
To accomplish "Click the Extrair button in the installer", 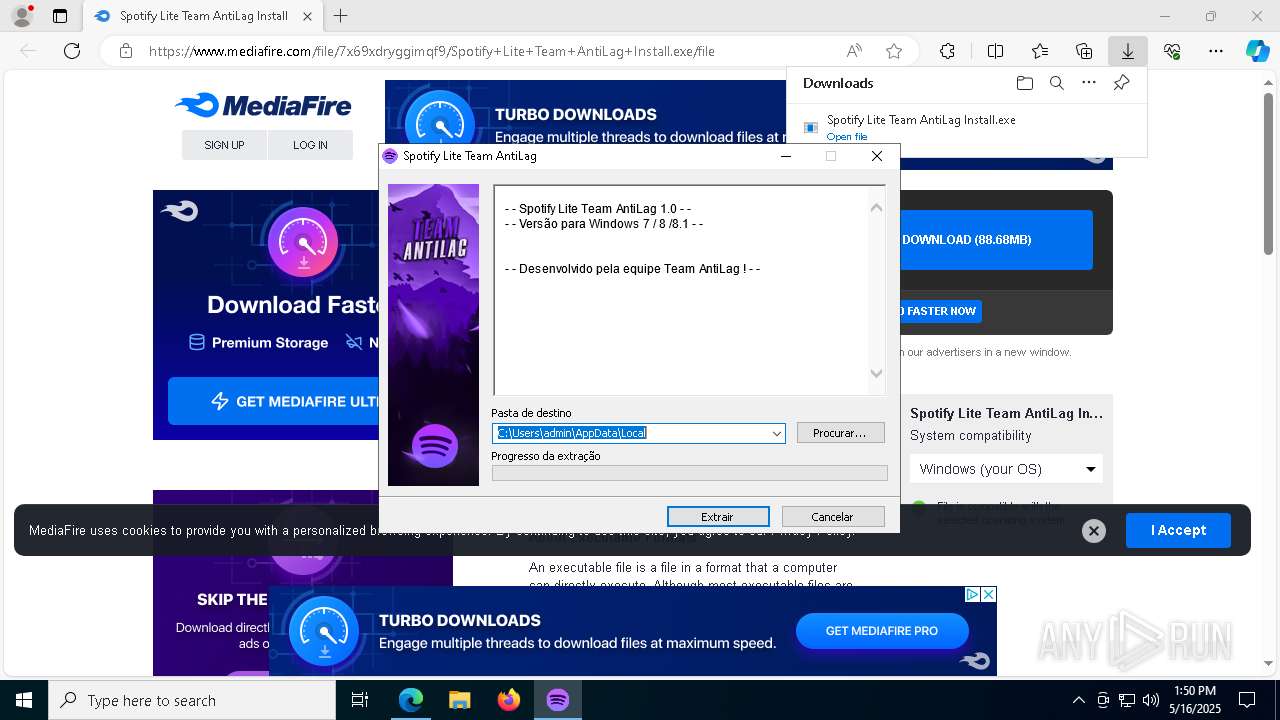I will [718, 517].
